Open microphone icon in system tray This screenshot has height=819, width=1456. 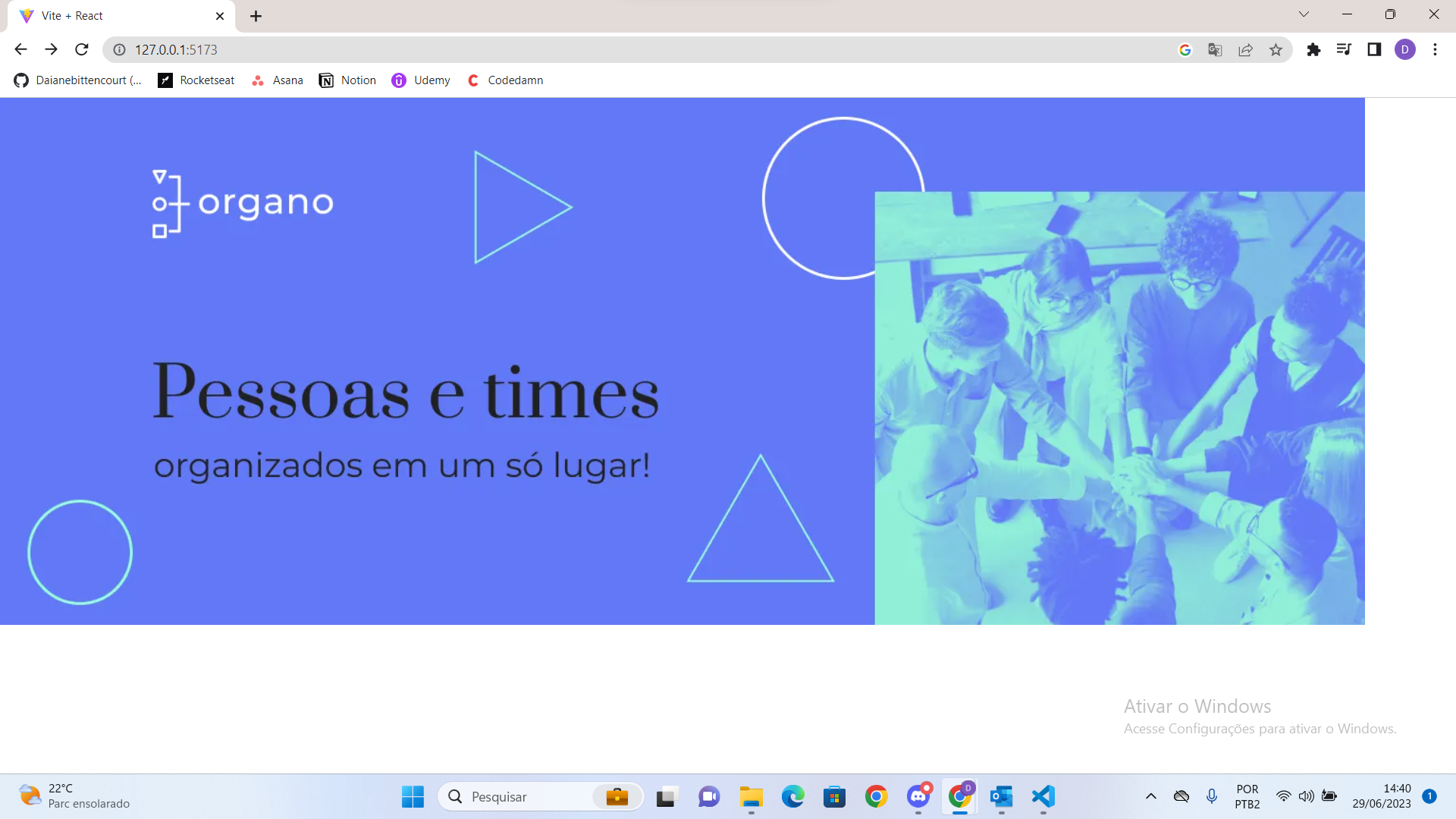click(x=1212, y=797)
